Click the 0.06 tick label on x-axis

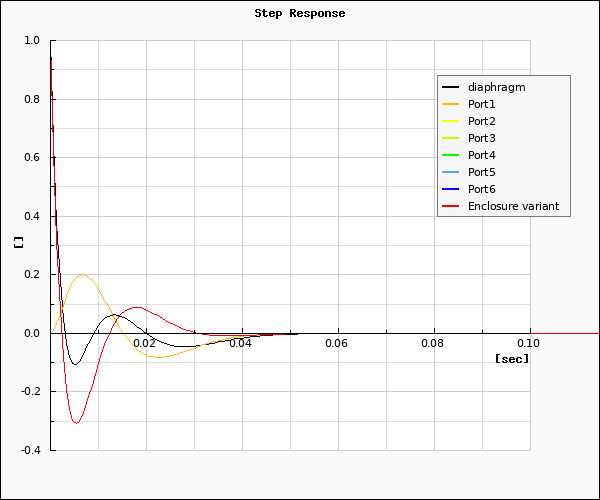click(x=337, y=343)
